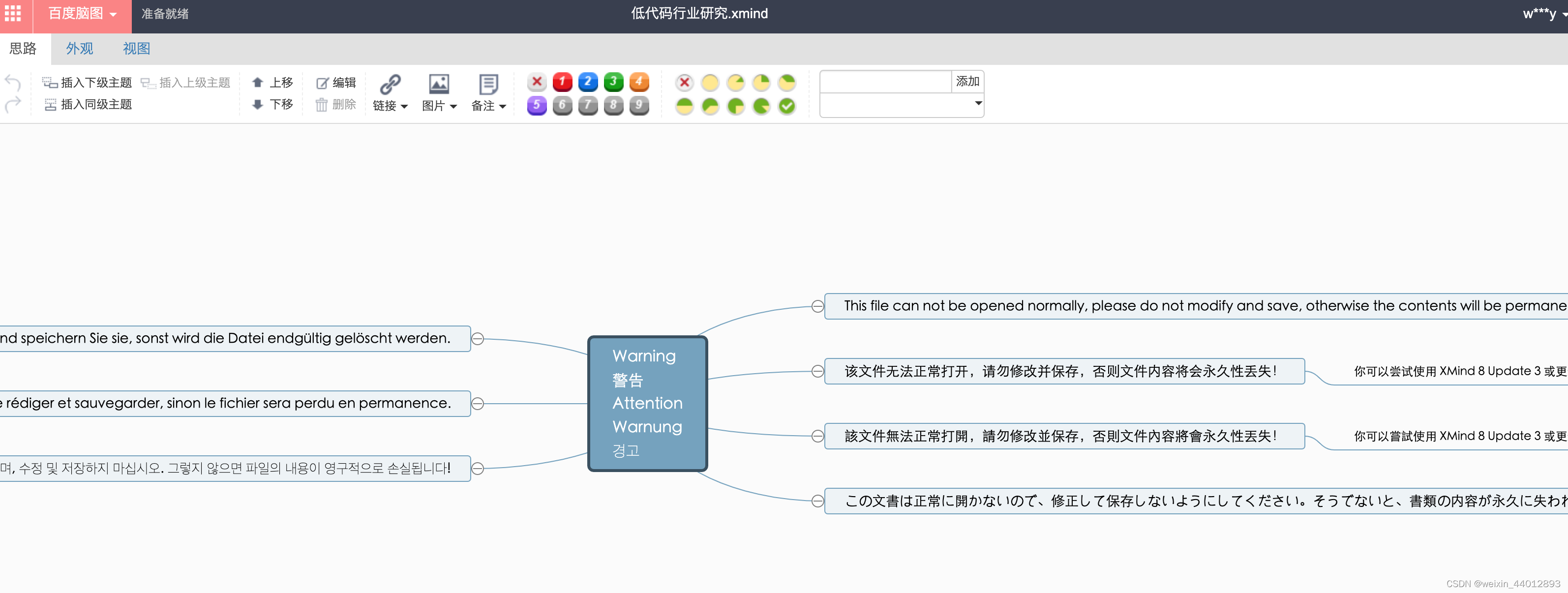Set progress to completed green checkmark
This screenshot has height=593, width=1568.
786,106
